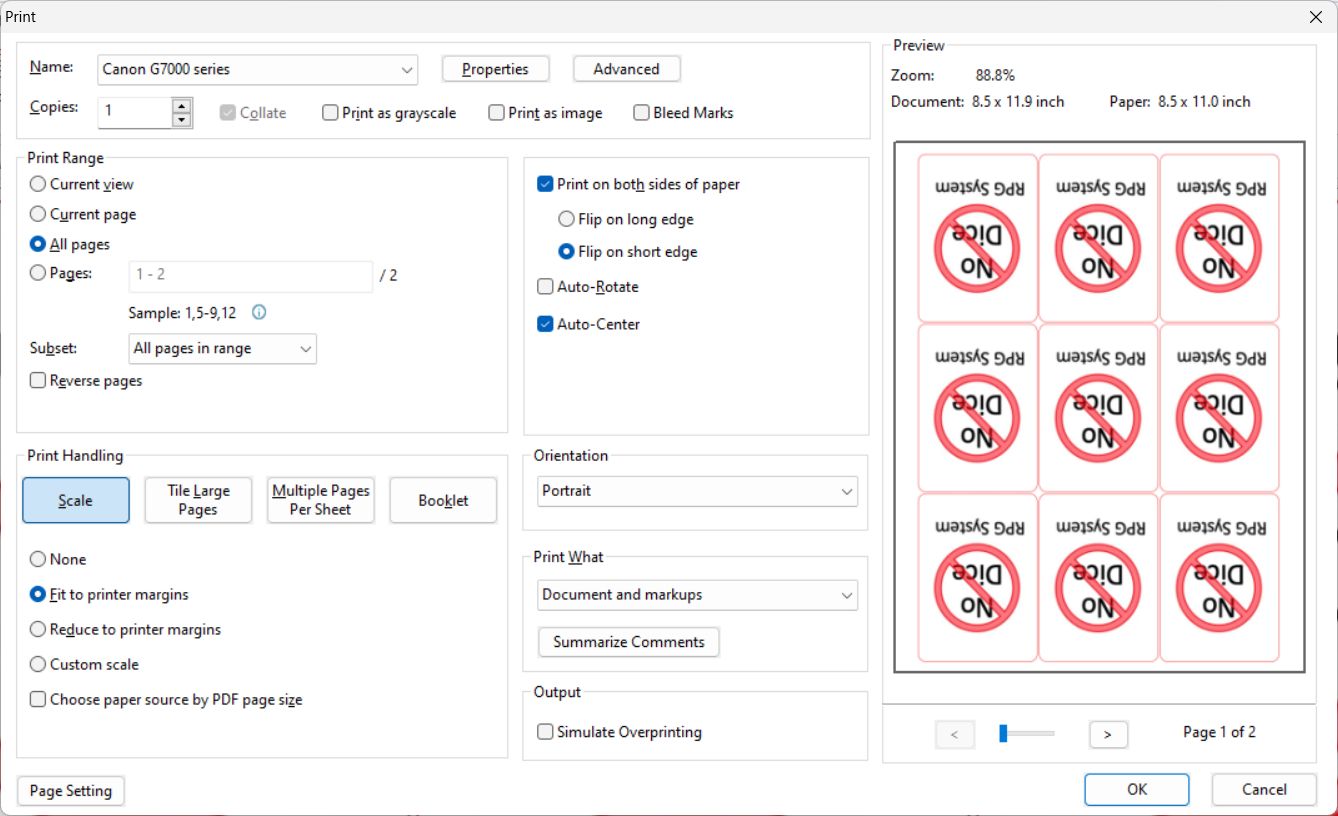Open printer Properties
Screen dimensions: 1338x816
pyautogui.click(x=495, y=69)
